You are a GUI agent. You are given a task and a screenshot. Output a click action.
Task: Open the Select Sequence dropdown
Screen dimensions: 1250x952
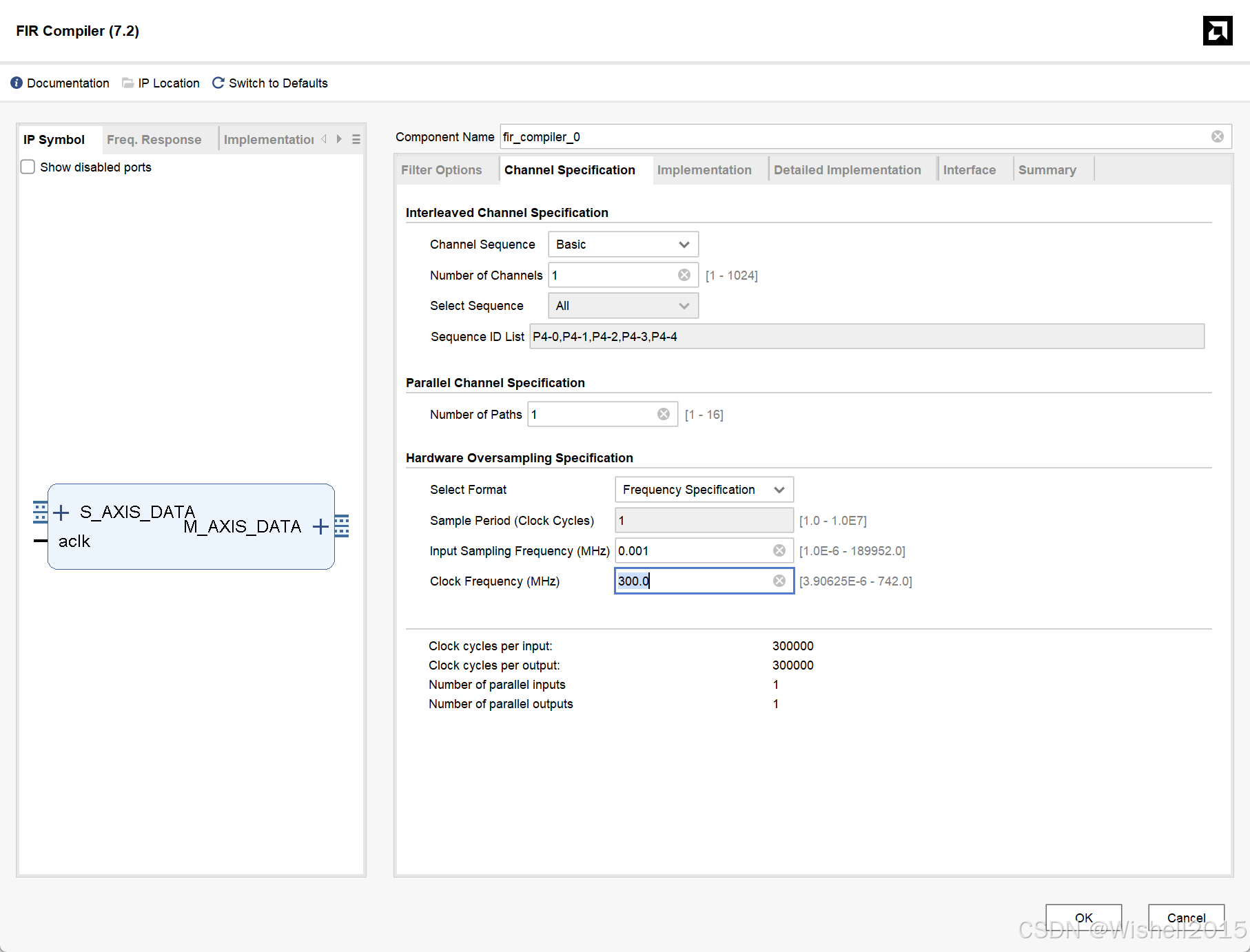623,306
